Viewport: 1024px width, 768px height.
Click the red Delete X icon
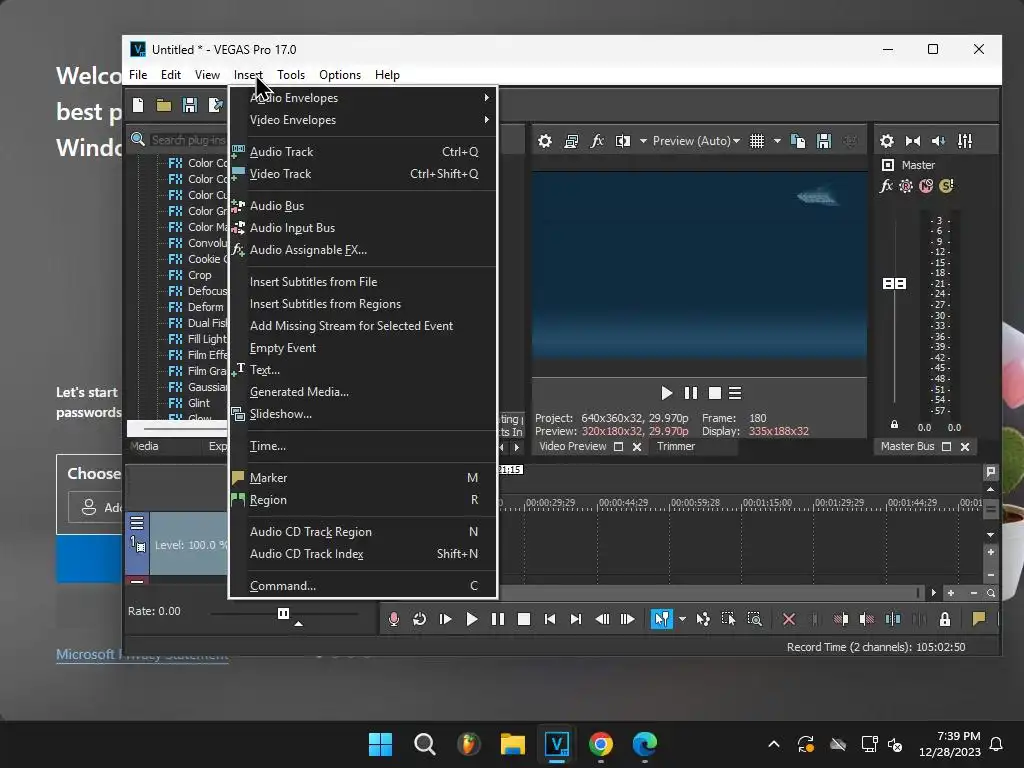pyautogui.click(x=789, y=619)
